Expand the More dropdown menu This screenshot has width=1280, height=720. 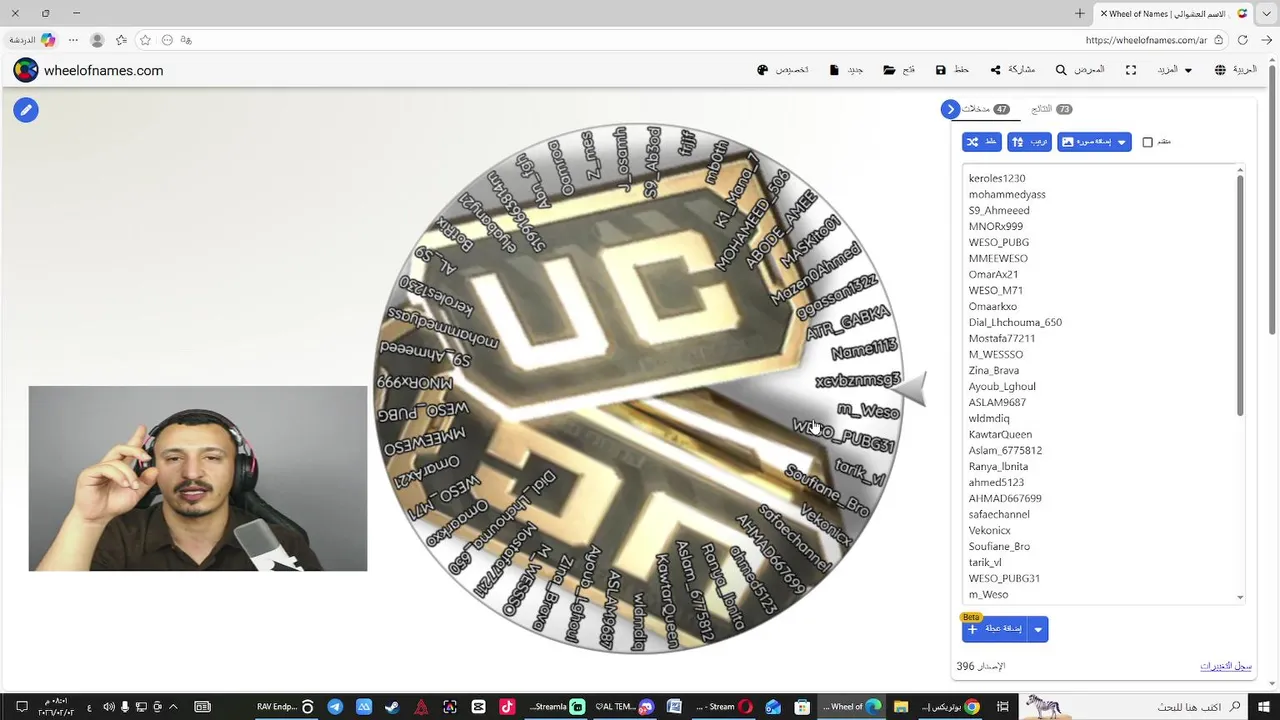1175,70
